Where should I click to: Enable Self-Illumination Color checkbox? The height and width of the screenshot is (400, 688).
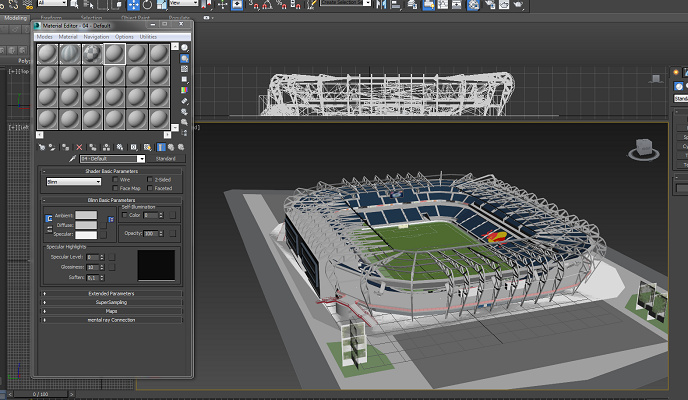pos(125,215)
